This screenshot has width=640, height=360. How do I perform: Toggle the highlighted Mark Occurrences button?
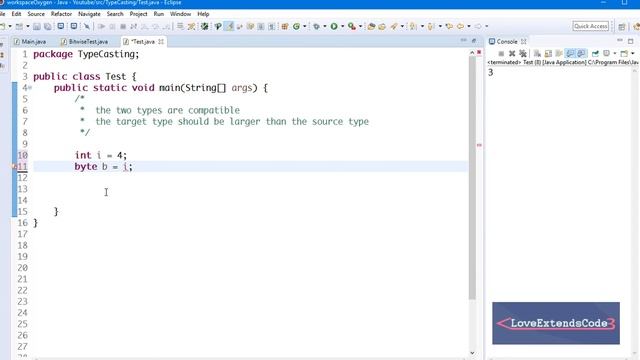coord(229,27)
